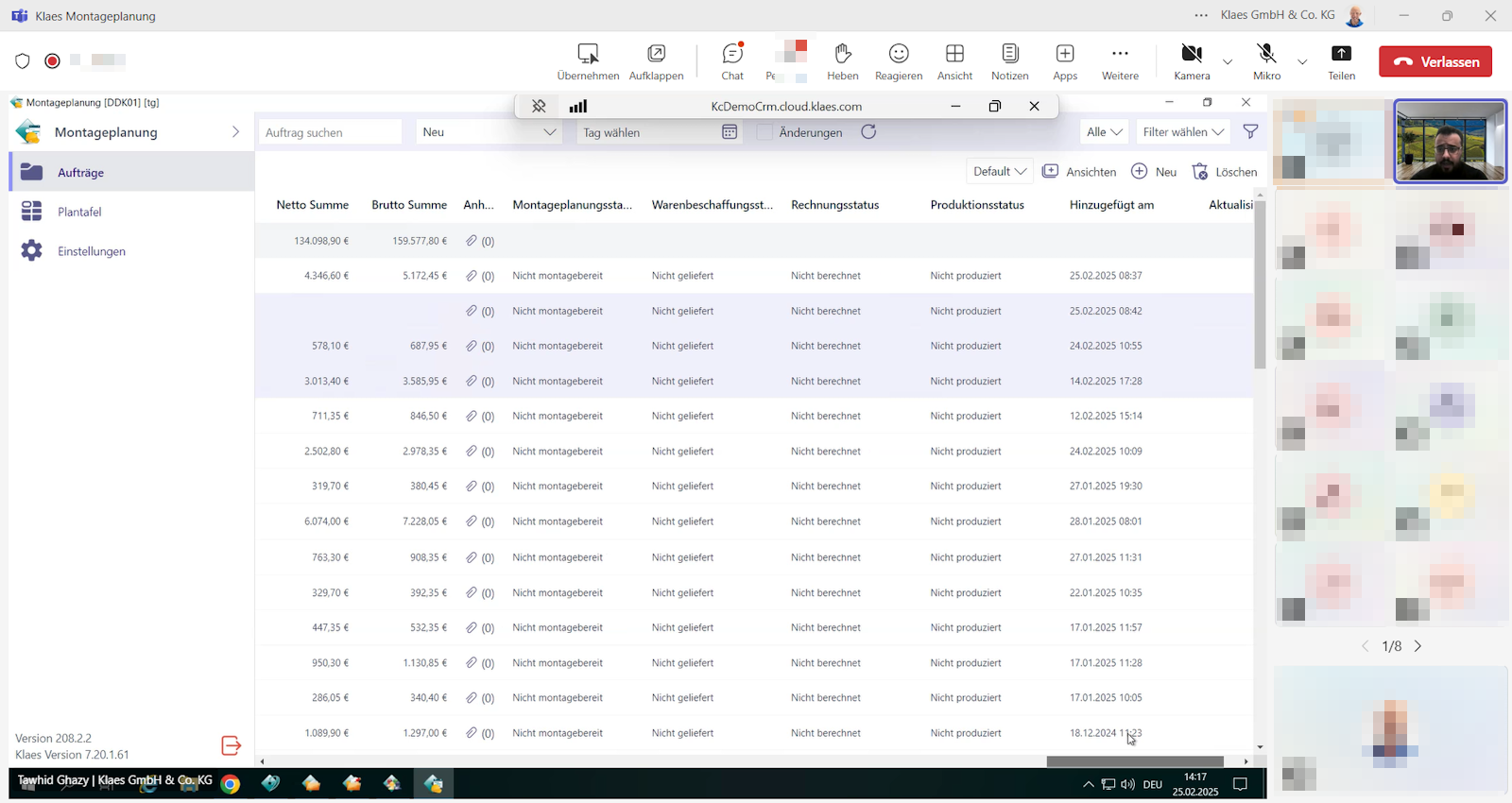
Task: Click the horizontal scrollbar thumb of the orders table
Action: pyautogui.click(x=1135, y=761)
